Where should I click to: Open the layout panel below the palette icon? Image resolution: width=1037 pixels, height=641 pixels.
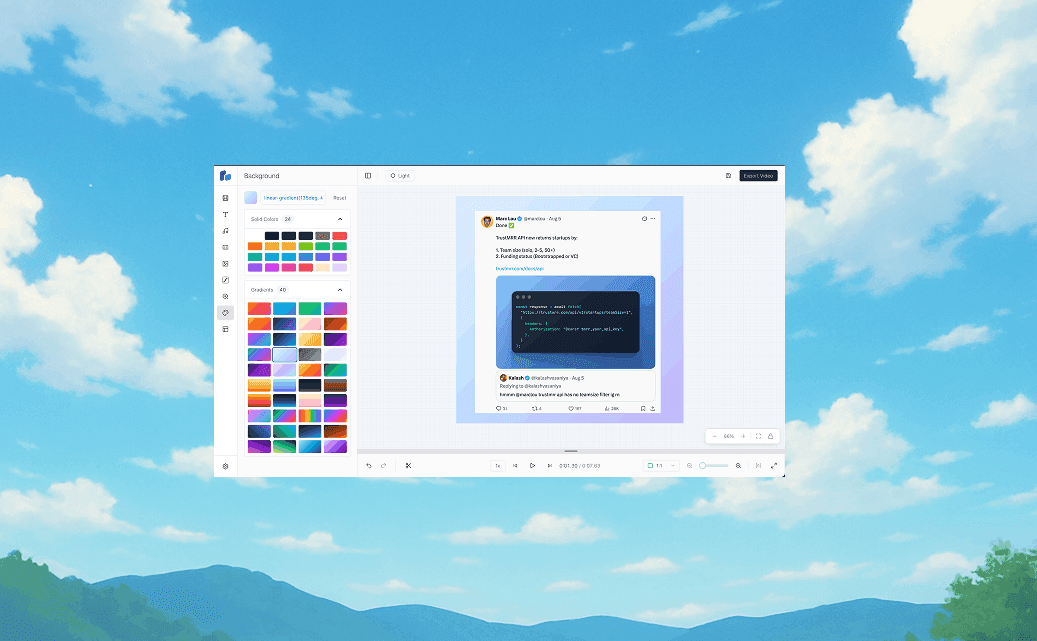(226, 329)
